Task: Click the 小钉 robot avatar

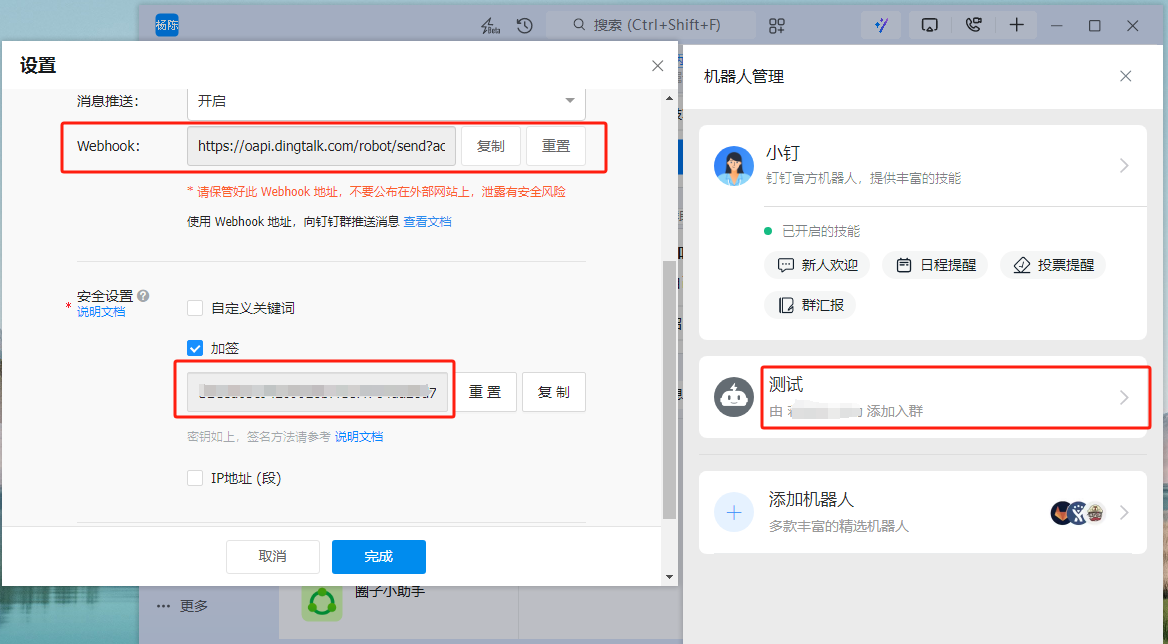Action: pyautogui.click(x=734, y=166)
